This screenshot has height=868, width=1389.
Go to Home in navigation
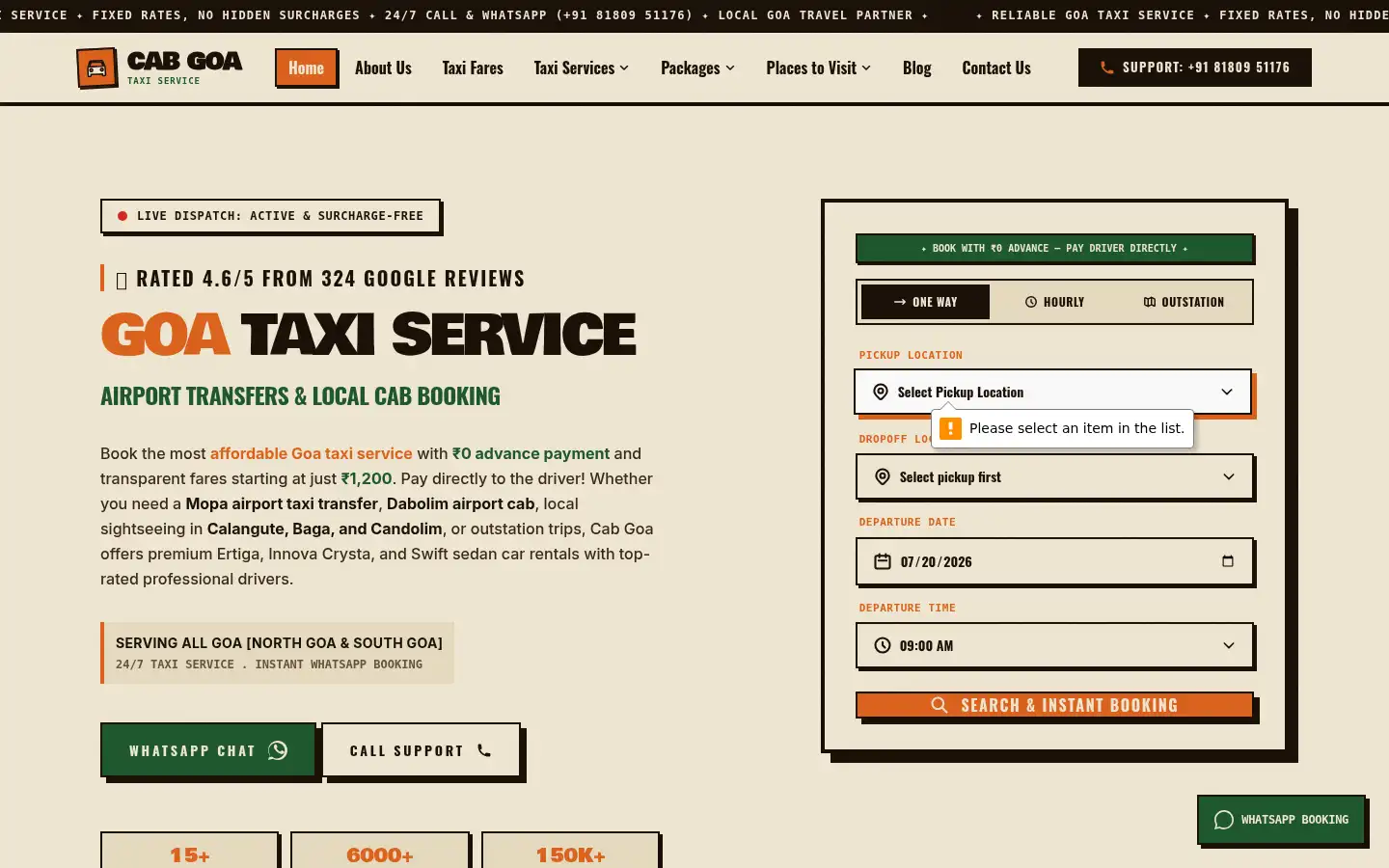[306, 68]
